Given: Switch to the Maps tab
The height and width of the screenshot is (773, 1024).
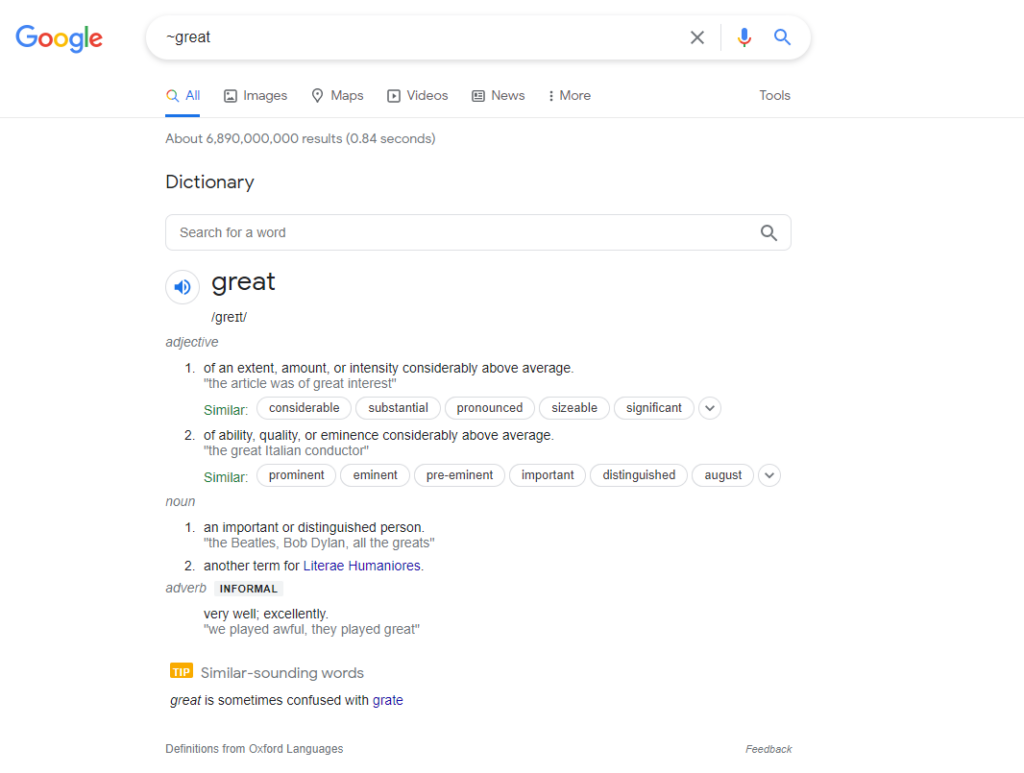Looking at the screenshot, I should click(337, 96).
